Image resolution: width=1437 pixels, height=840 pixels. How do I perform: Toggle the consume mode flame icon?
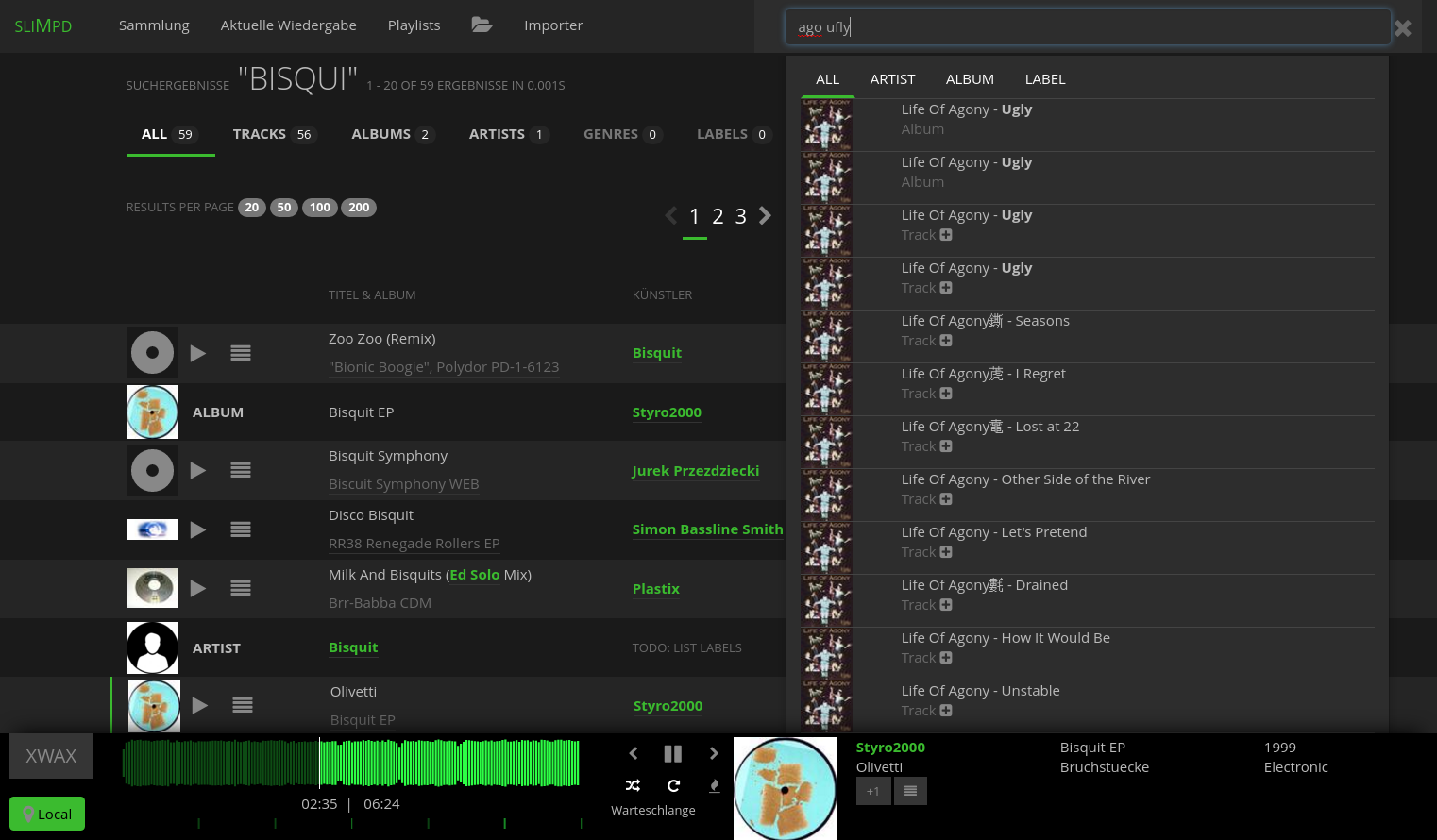(714, 785)
